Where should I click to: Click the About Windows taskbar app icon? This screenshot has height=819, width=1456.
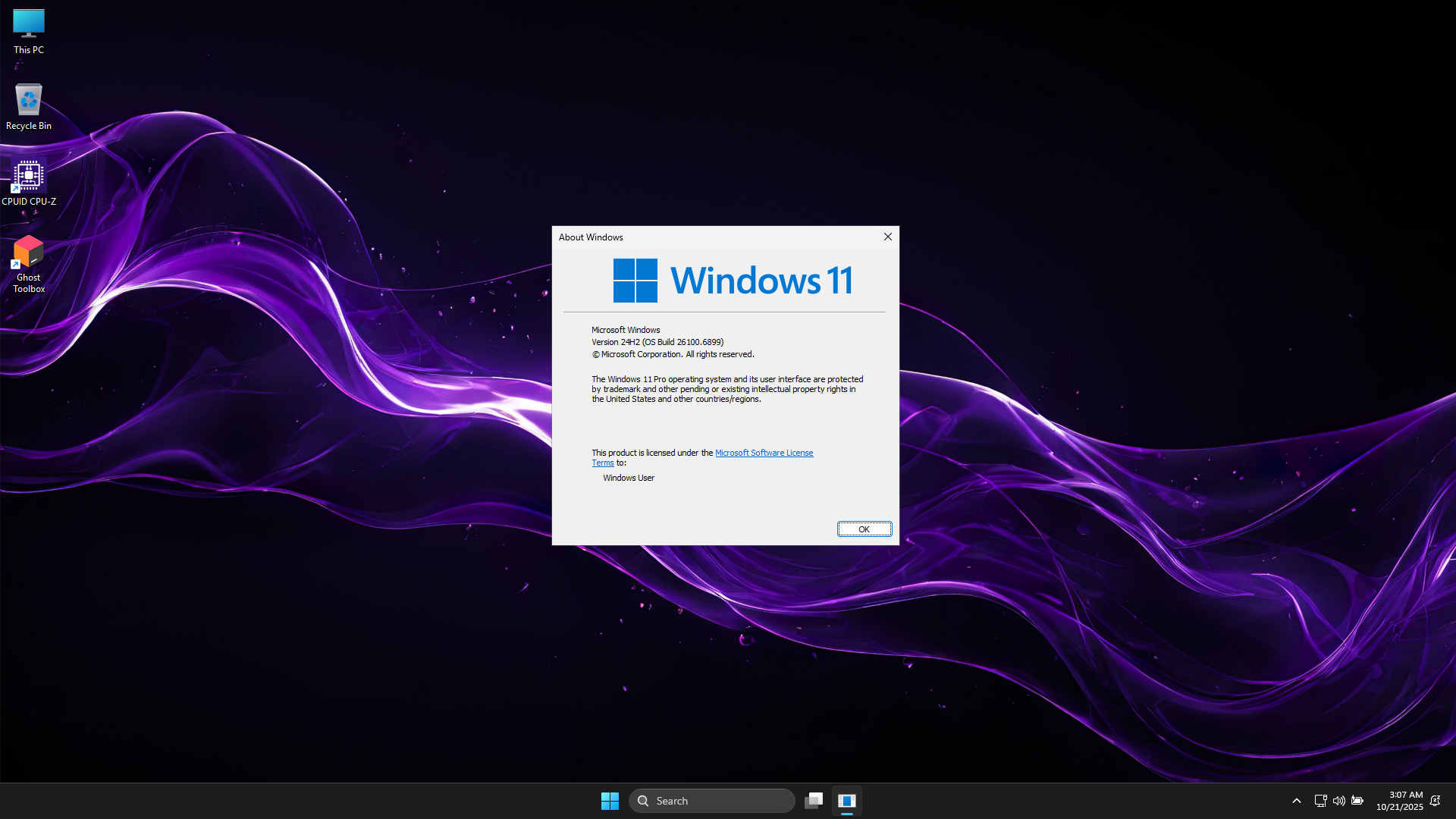coord(847,801)
